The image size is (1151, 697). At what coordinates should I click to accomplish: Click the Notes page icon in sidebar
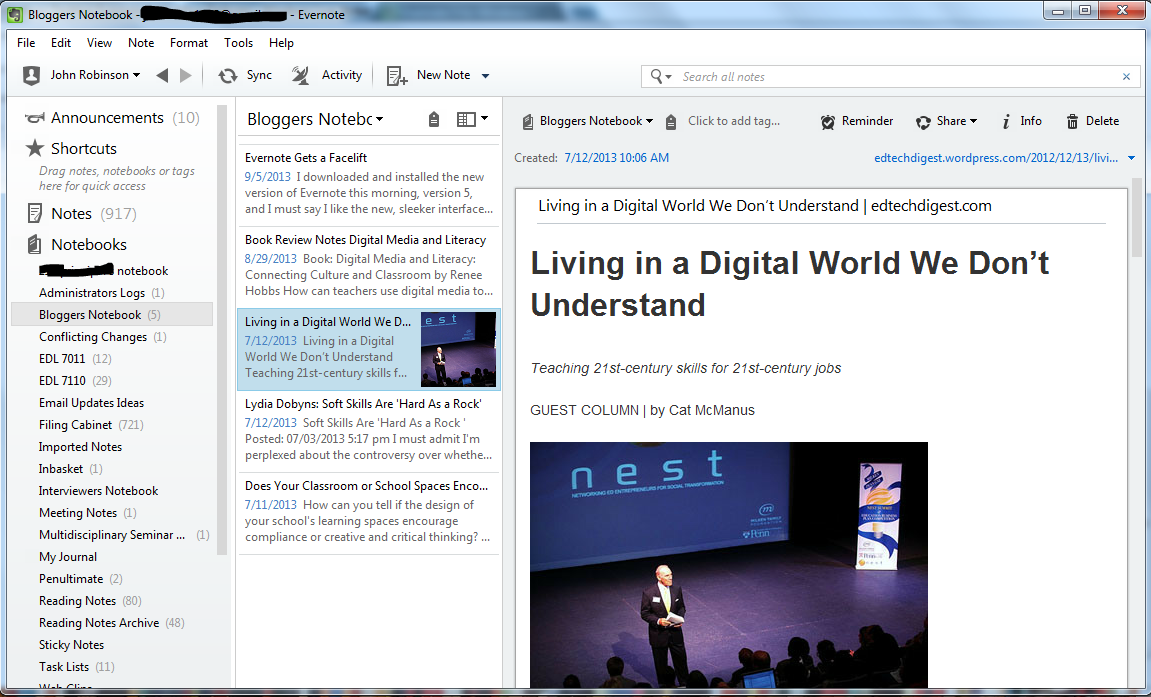(x=35, y=214)
